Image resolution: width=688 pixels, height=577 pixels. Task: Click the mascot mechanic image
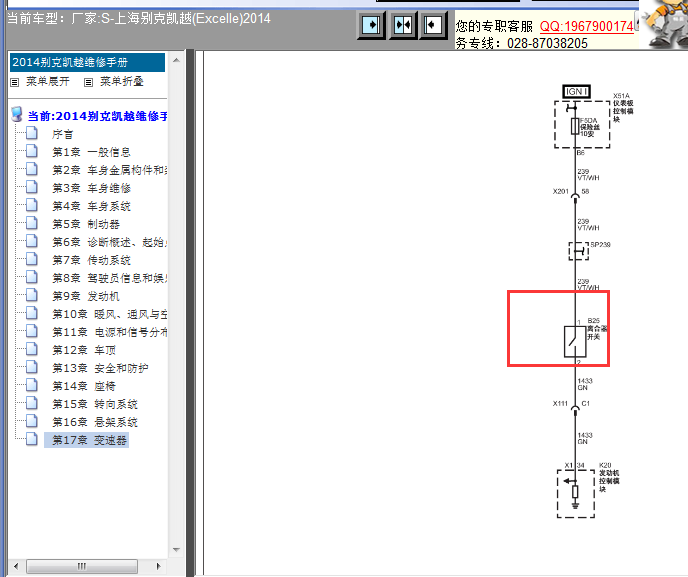[x=664, y=24]
